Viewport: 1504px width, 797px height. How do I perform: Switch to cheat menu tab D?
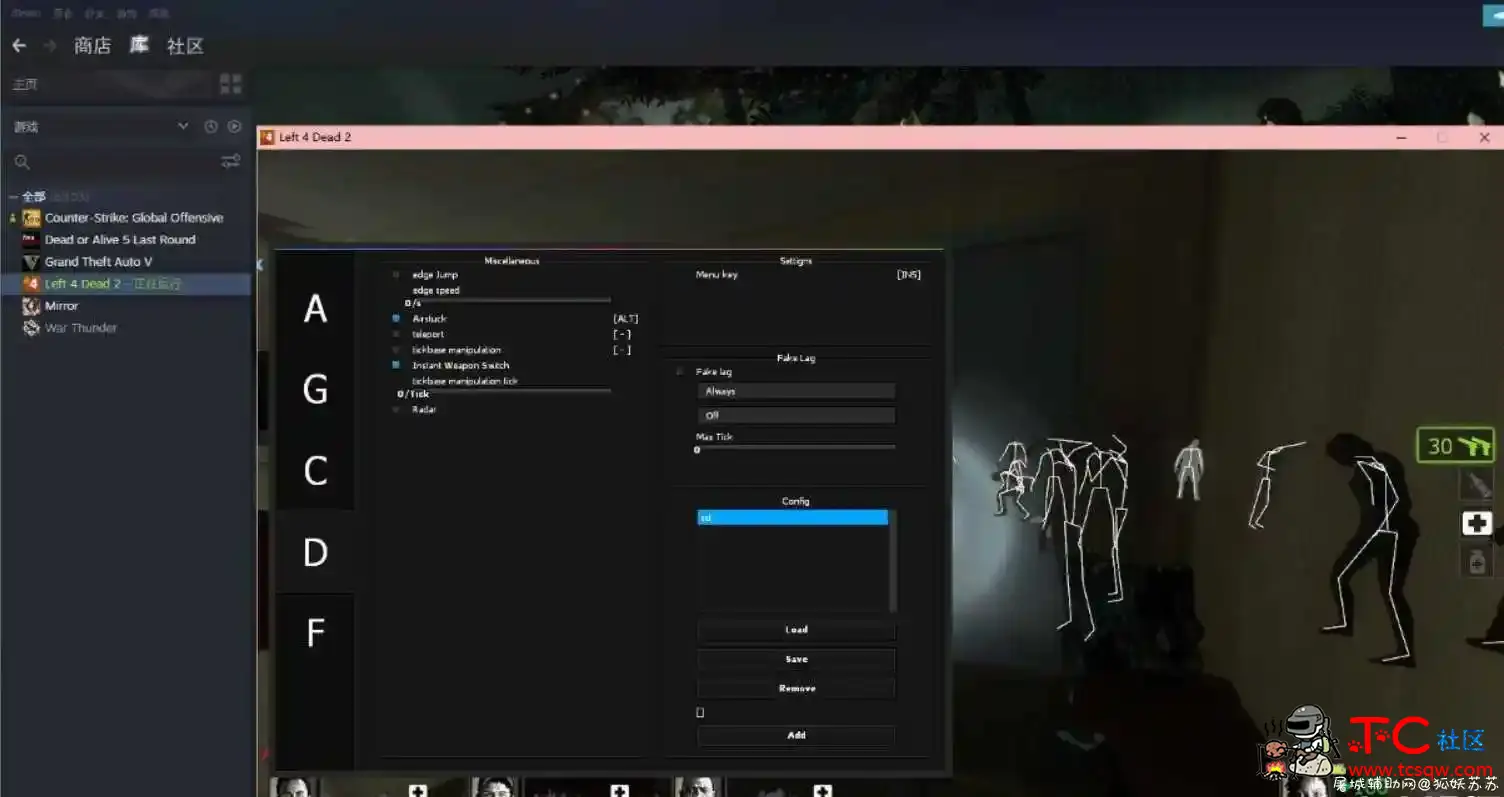(x=315, y=552)
